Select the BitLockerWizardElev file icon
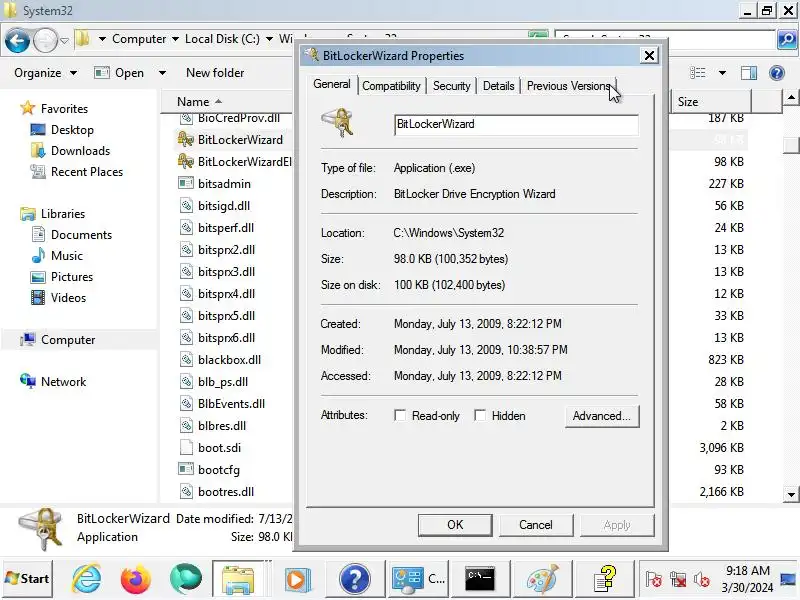Viewport: 800px width, 600px height. point(185,161)
